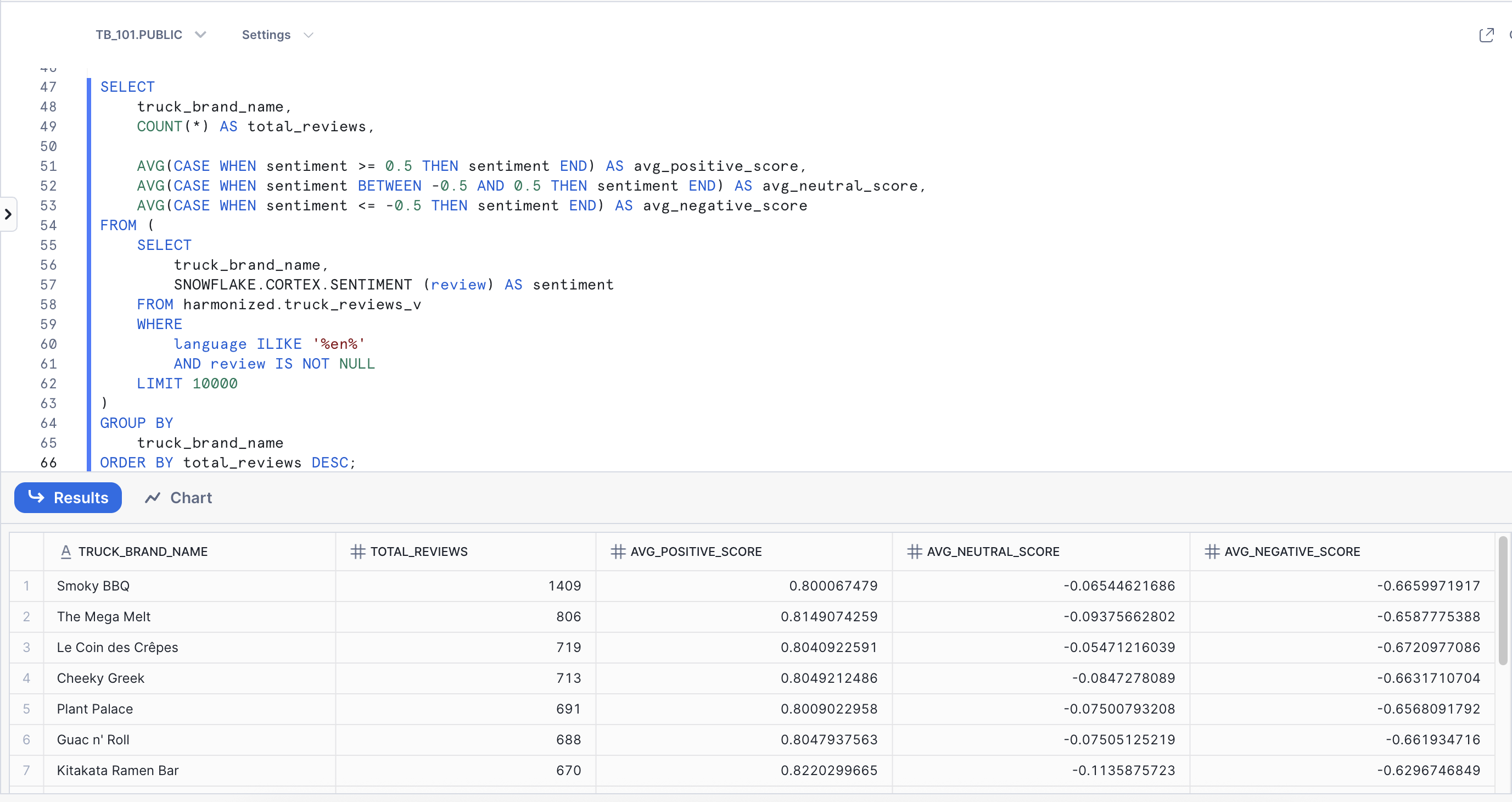1512x802 pixels.
Task: Open the Settings dropdown
Action: [x=277, y=35]
